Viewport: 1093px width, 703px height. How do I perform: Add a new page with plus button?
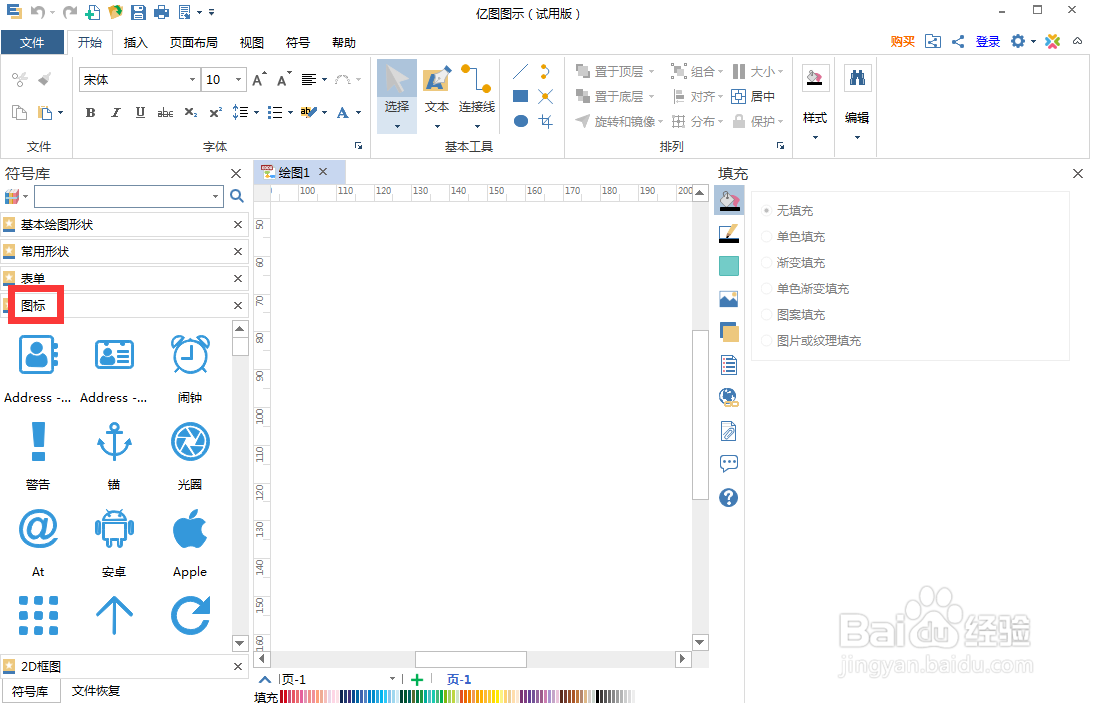417,679
